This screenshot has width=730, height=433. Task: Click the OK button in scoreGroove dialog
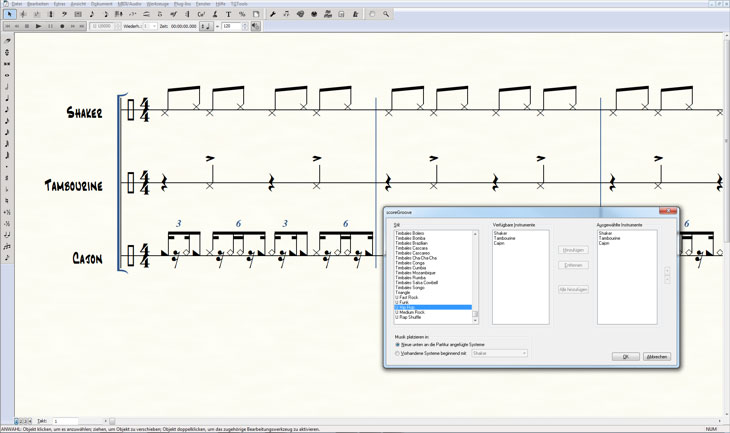[625, 357]
